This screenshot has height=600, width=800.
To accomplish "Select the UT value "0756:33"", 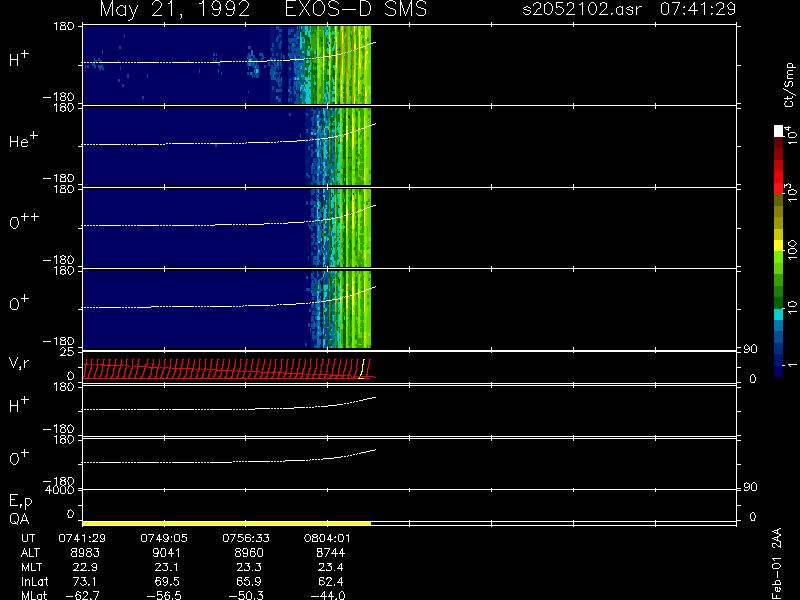I will (x=245, y=538).
